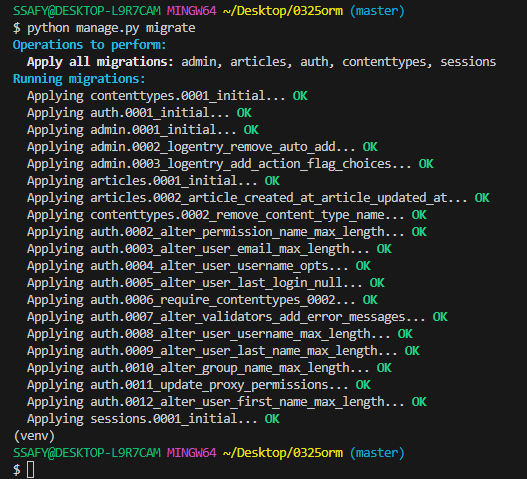The width and height of the screenshot is (527, 479).
Task: Click the auth.0009_alter_user_last_name_max_length line
Action: (223, 351)
